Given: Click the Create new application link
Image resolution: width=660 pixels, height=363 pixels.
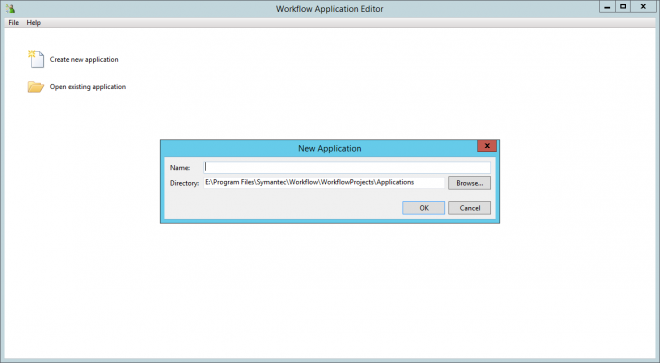Looking at the screenshot, I should [x=84, y=59].
